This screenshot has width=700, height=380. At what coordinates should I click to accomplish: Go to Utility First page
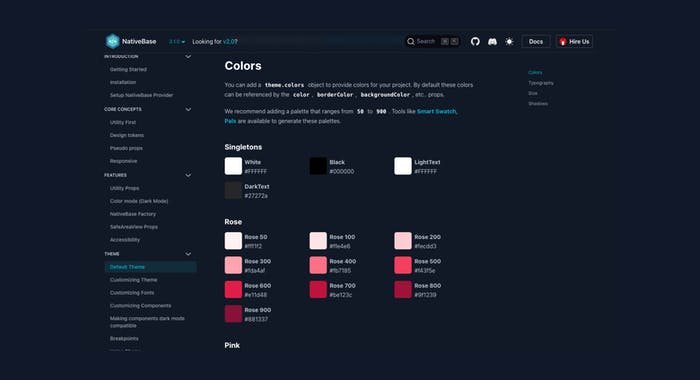click(123, 122)
